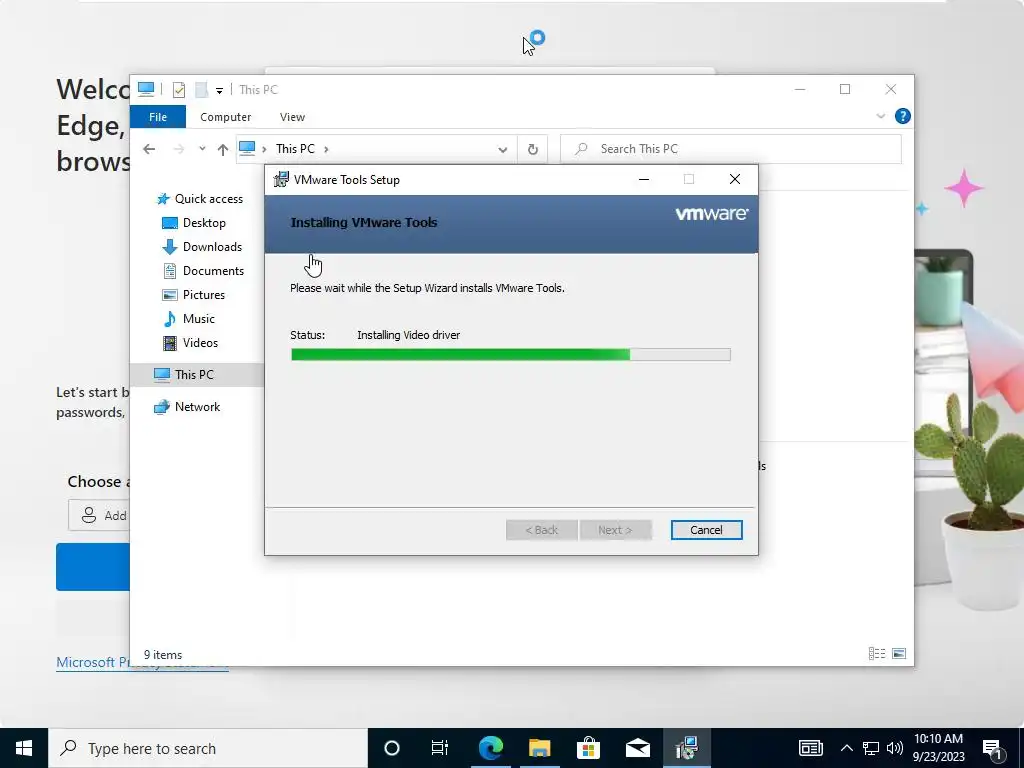The image size is (1024, 768).
Task: Open the View ribbon tab
Action: tap(292, 117)
